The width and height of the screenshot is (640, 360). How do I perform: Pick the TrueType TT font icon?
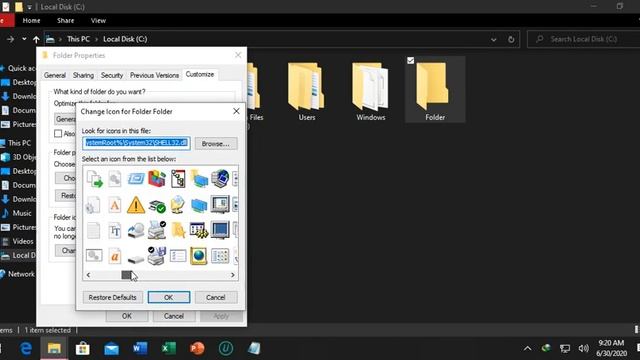click(x=115, y=231)
